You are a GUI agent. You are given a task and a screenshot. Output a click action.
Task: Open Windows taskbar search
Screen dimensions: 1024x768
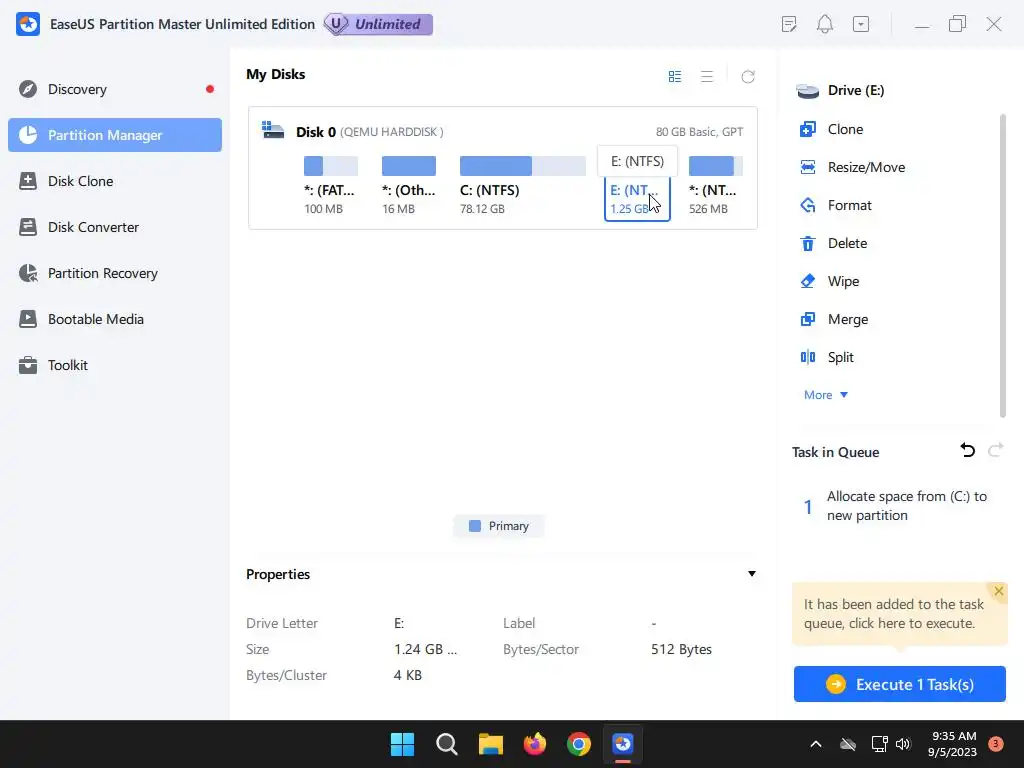click(447, 744)
